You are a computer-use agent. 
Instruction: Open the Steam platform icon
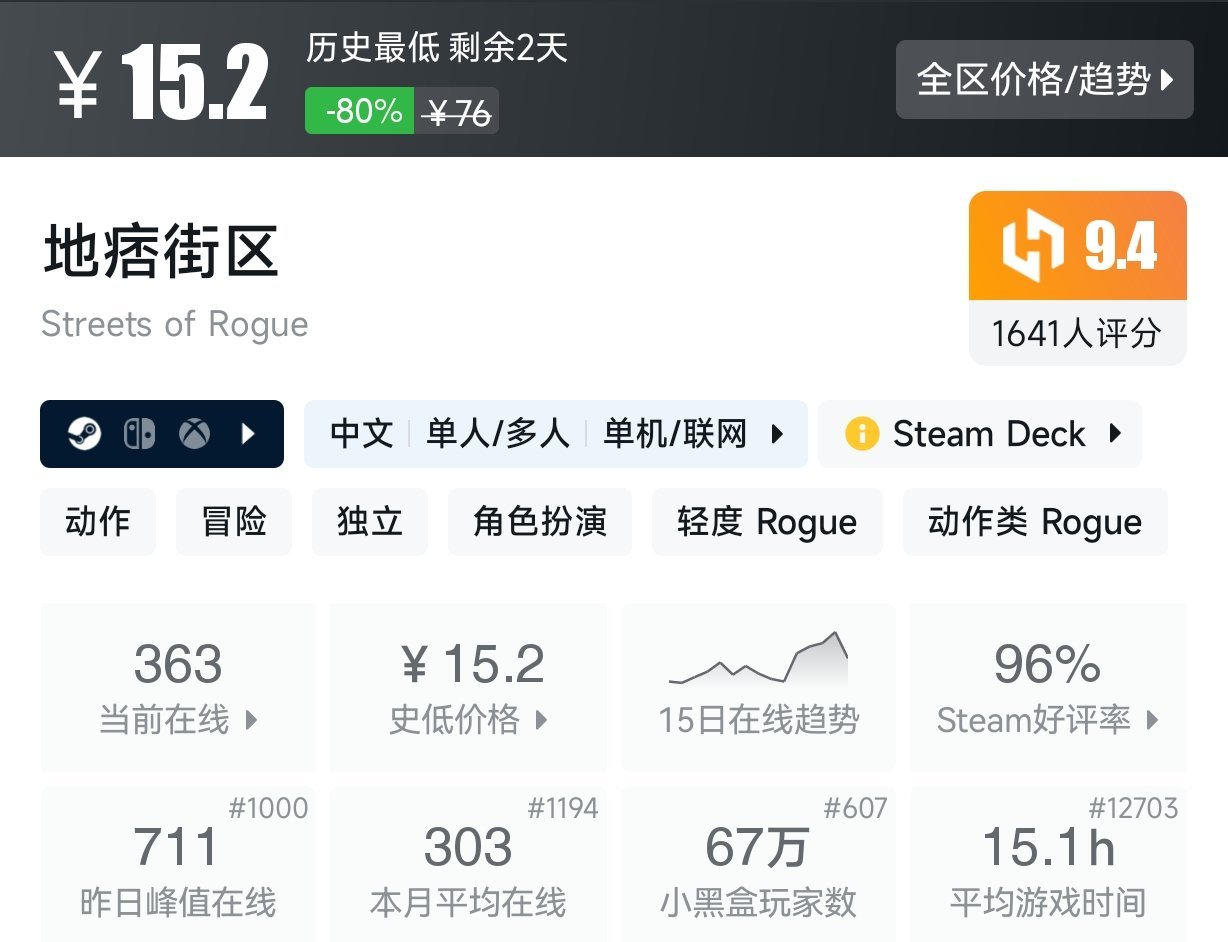point(84,434)
